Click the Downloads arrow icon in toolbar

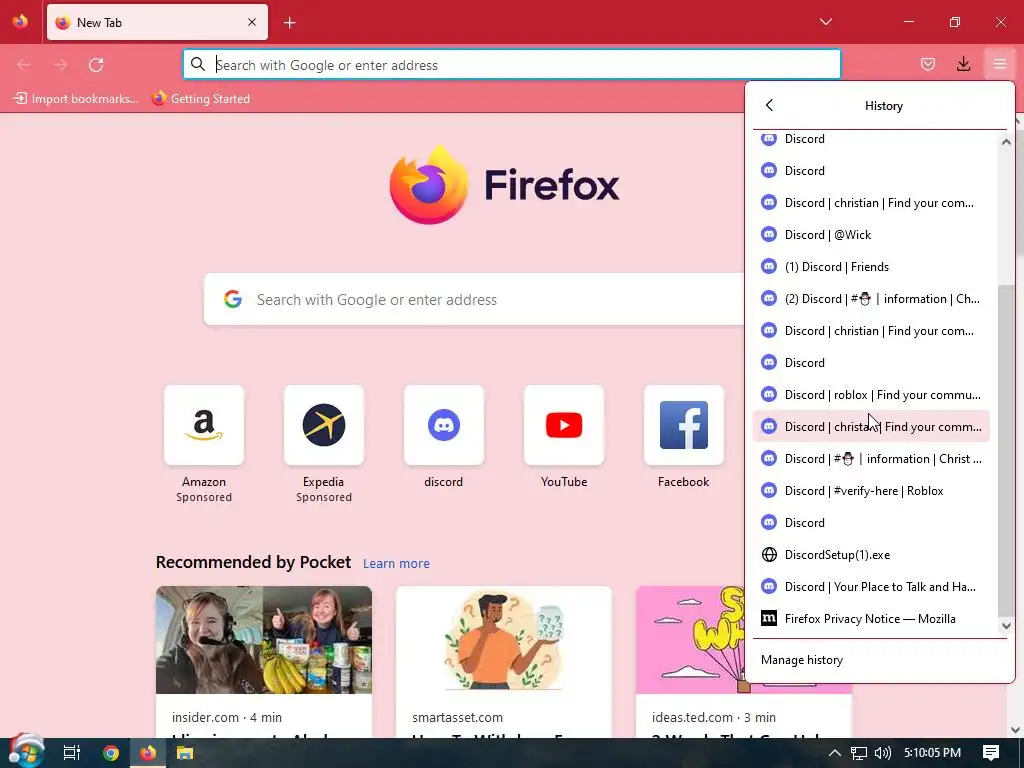tap(963, 64)
